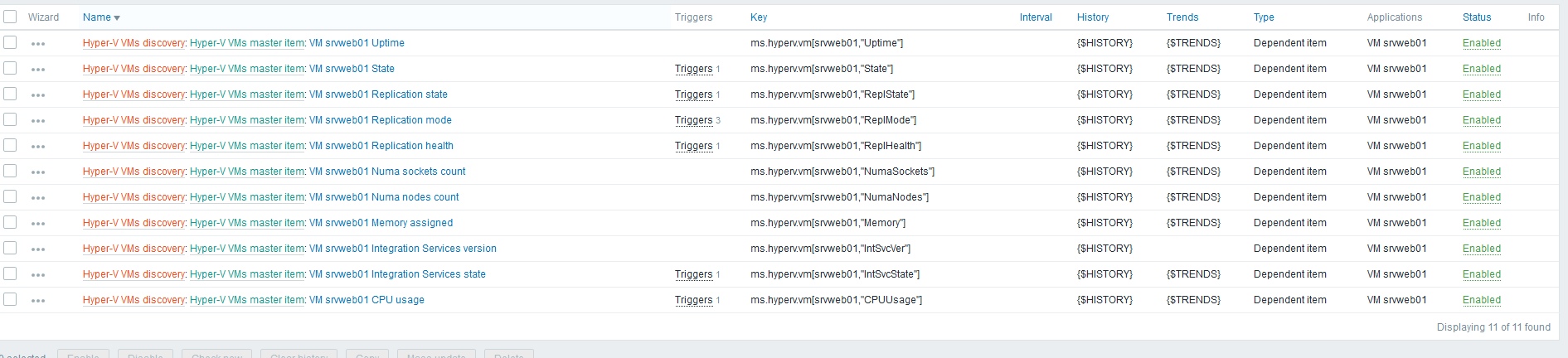Check the VM srvweb01 State row
The width and height of the screenshot is (1568, 358).
coord(10,68)
